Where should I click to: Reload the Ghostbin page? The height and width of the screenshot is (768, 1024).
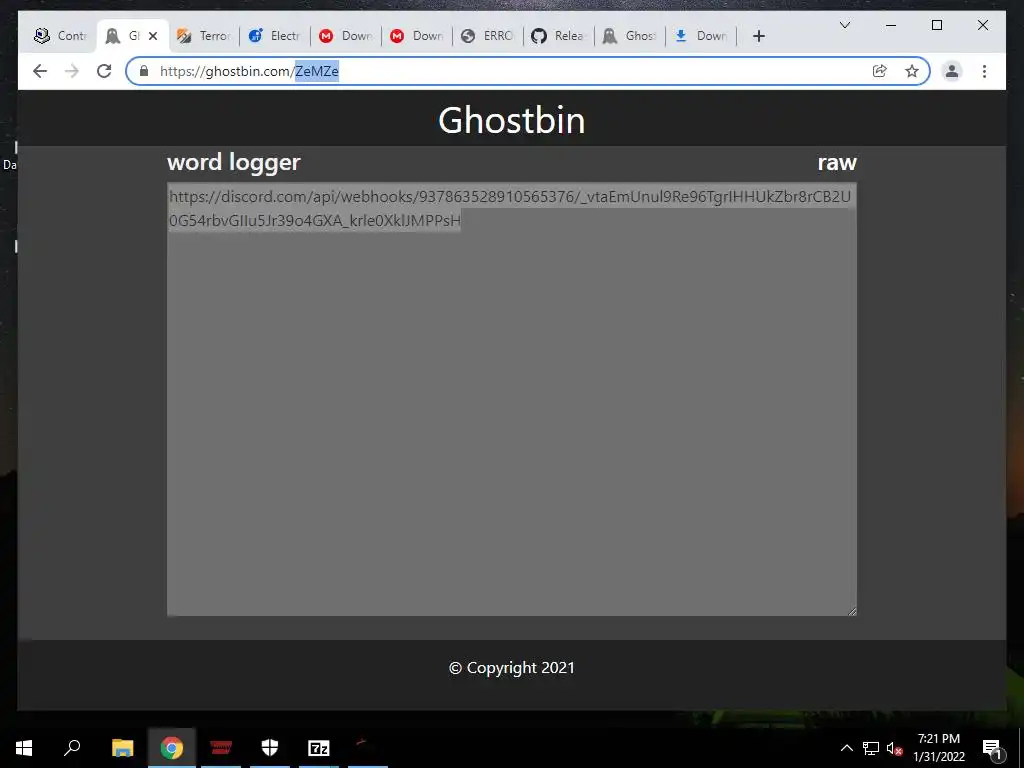104,71
